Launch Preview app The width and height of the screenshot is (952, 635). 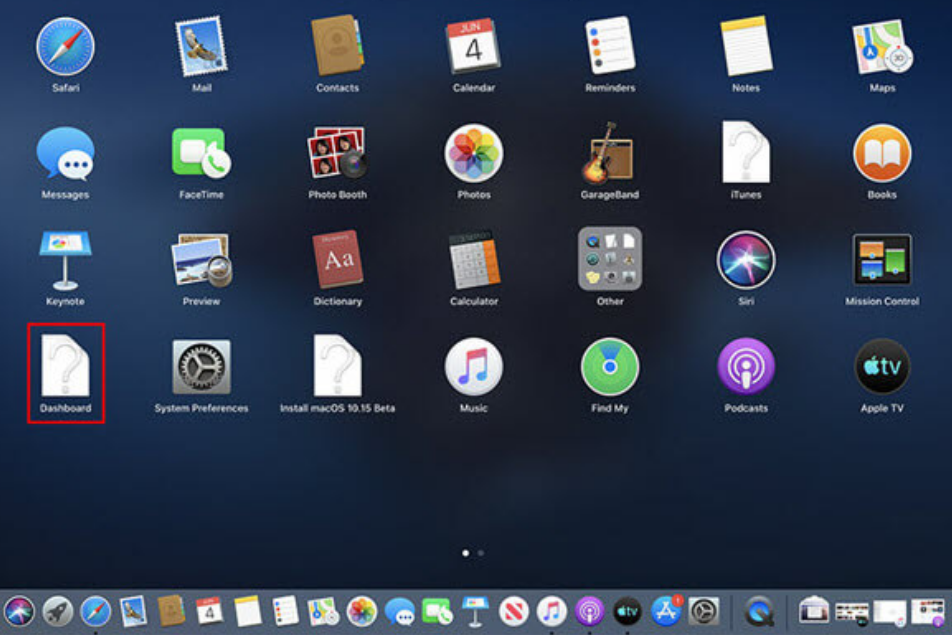tap(201, 260)
